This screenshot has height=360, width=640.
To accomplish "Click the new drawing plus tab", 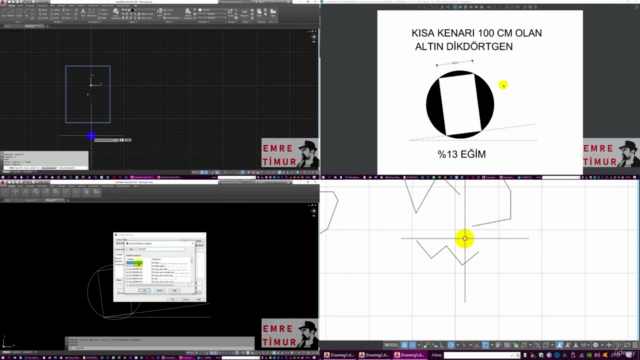I will (47, 26).
